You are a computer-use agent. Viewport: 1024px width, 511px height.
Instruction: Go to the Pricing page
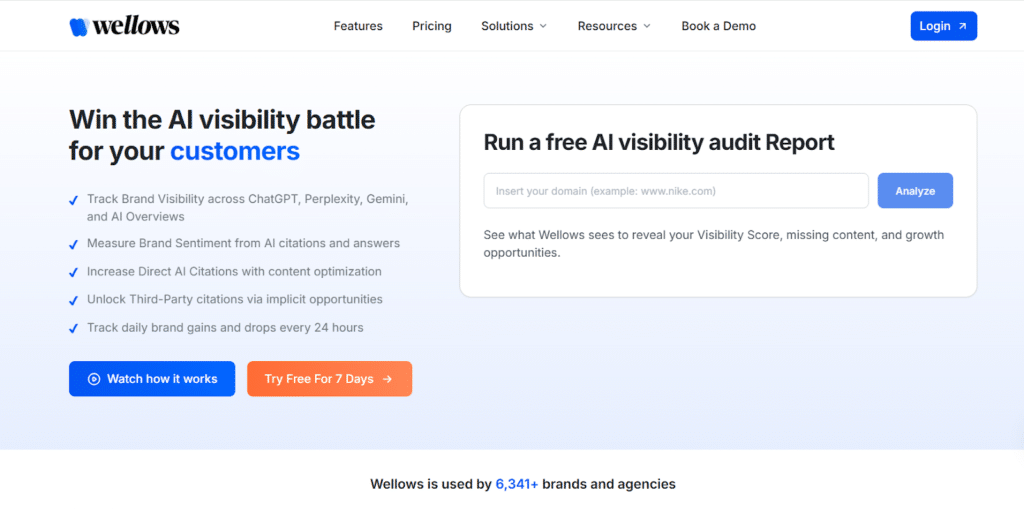432,26
